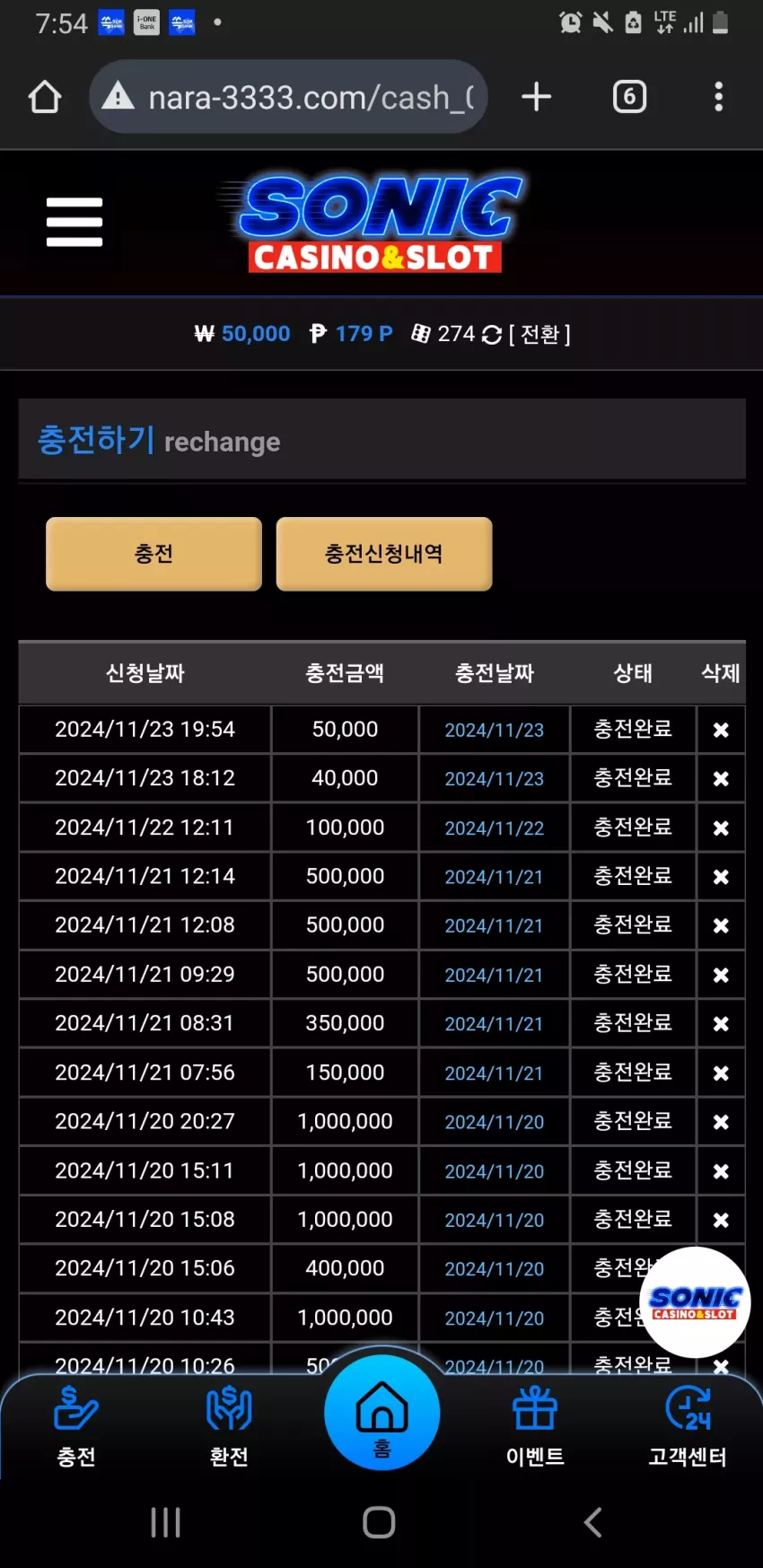
Task: Remove the 2024/11/21 08:31 entry
Action: click(721, 1023)
